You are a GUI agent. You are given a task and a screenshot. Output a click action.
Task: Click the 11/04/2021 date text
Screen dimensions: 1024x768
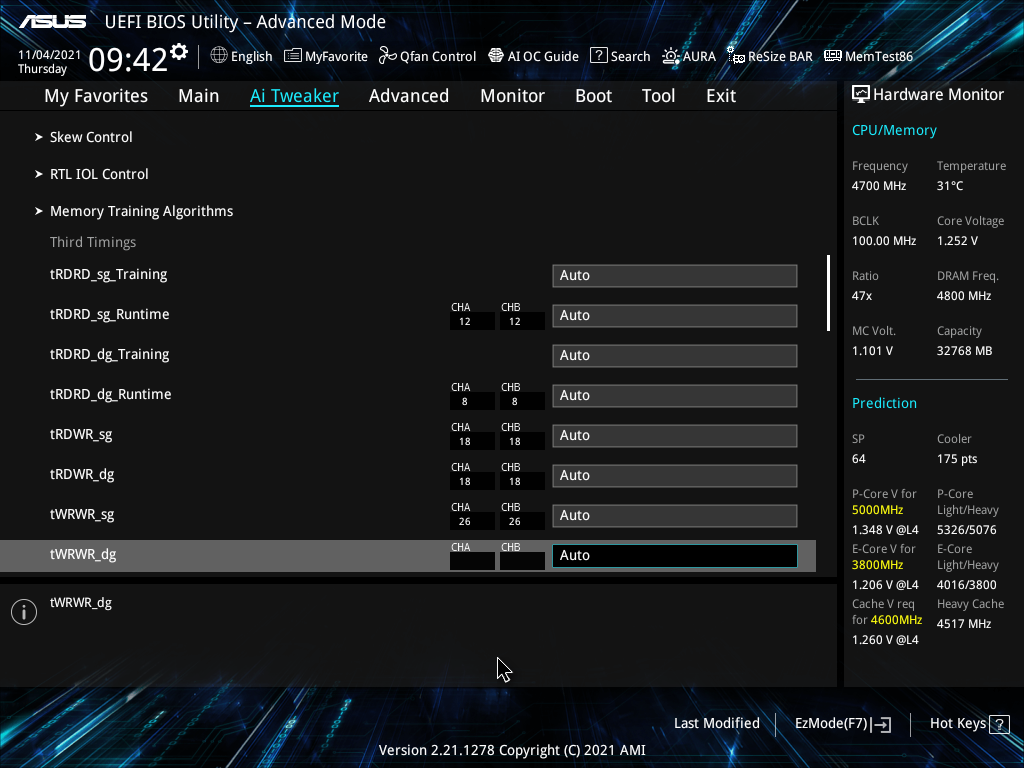point(49,55)
